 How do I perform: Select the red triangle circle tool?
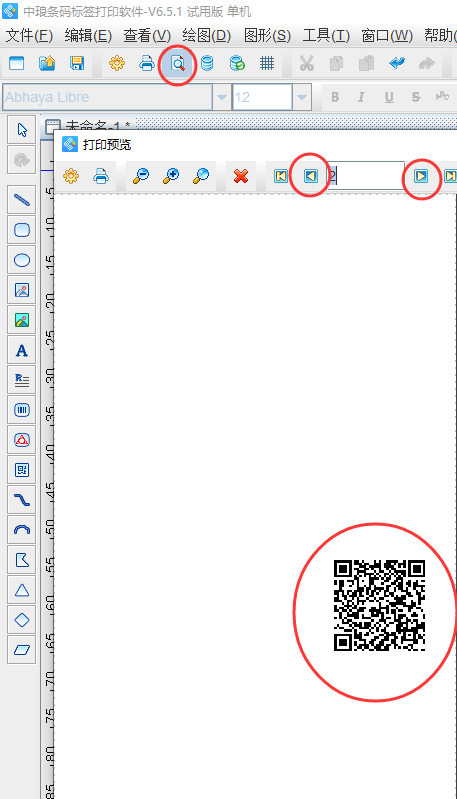[21, 440]
